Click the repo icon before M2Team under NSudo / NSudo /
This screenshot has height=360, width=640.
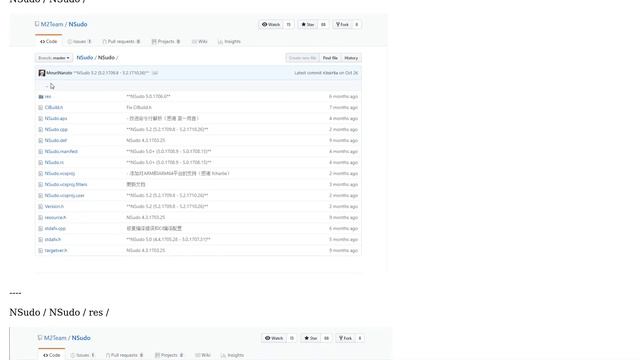point(37,24)
